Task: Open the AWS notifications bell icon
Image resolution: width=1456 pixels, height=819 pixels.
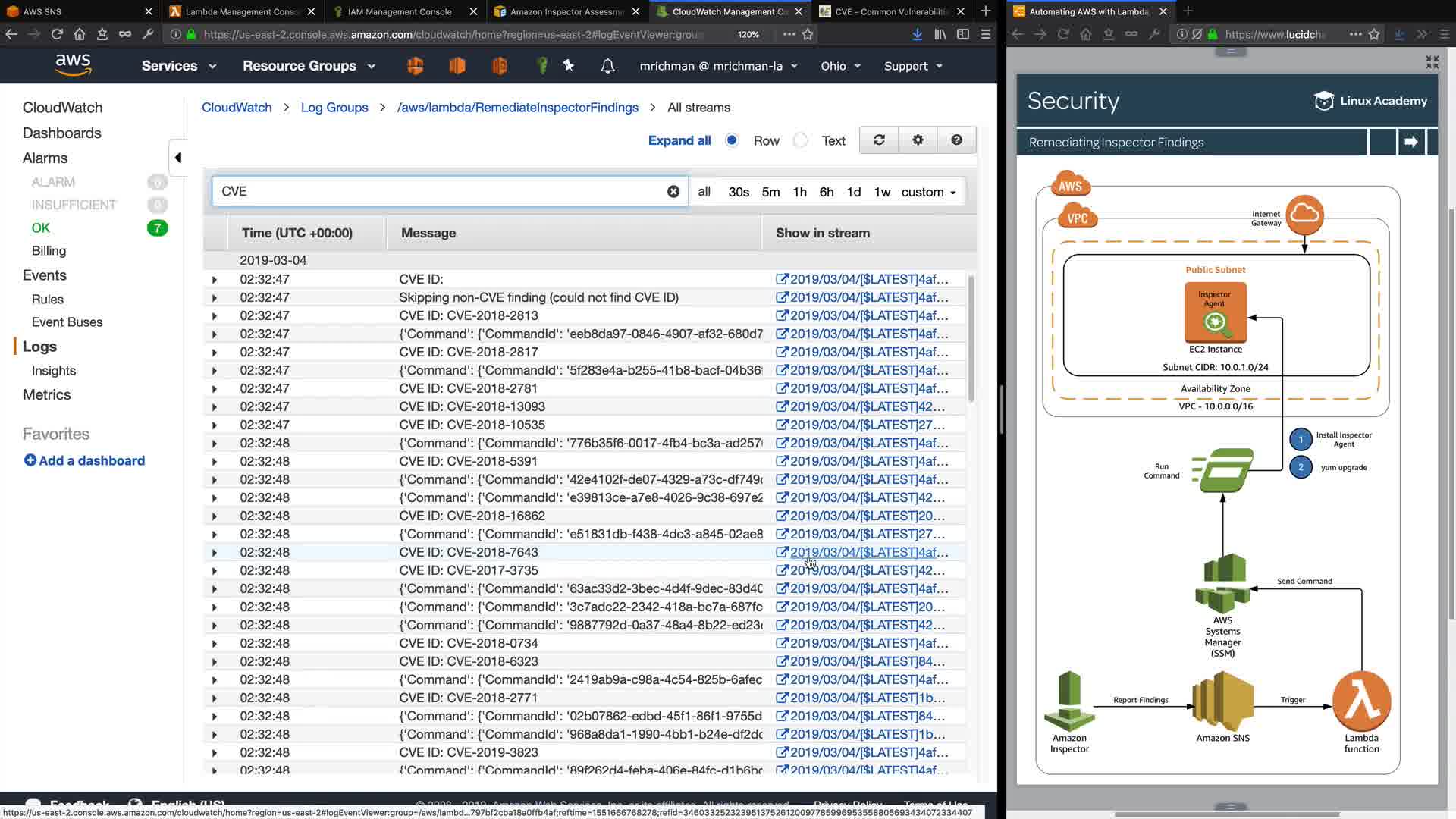Action: point(607,67)
